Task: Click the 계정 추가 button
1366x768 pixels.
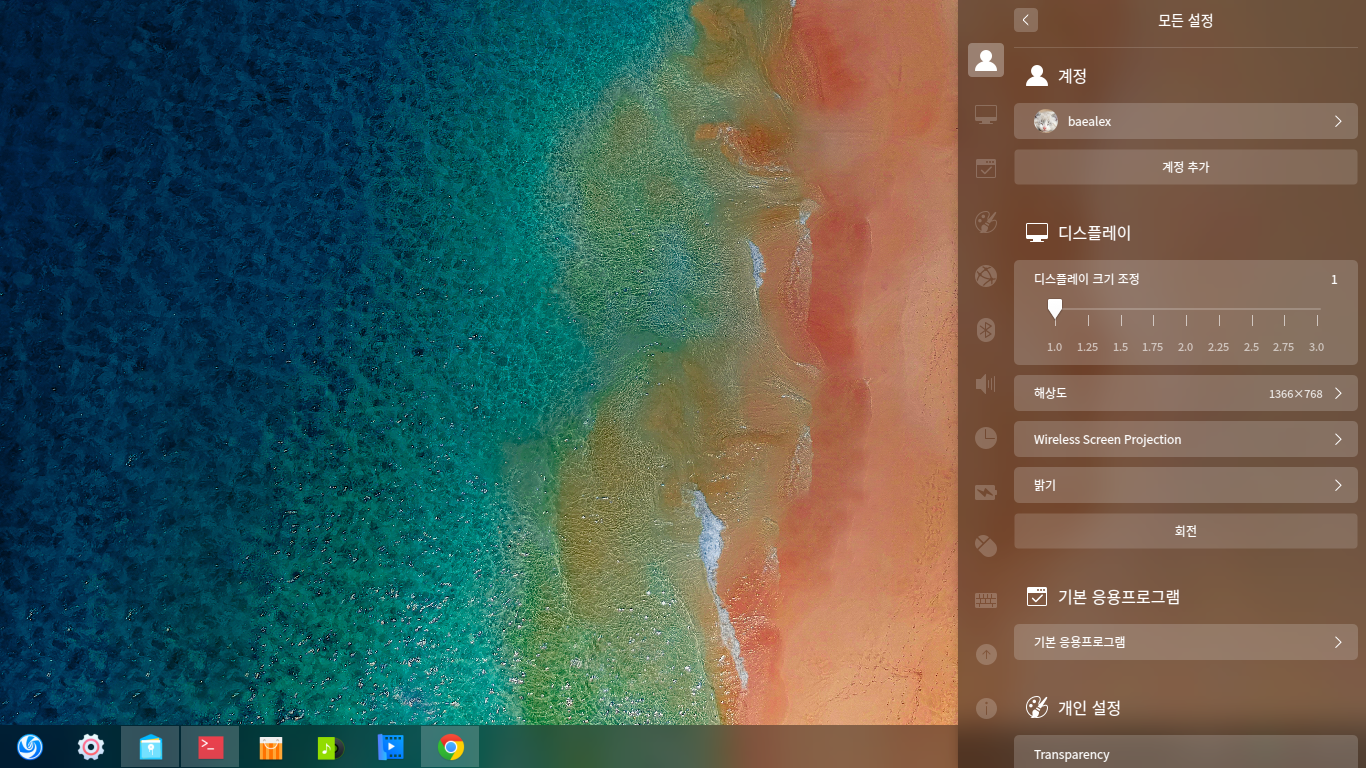Action: (1185, 167)
